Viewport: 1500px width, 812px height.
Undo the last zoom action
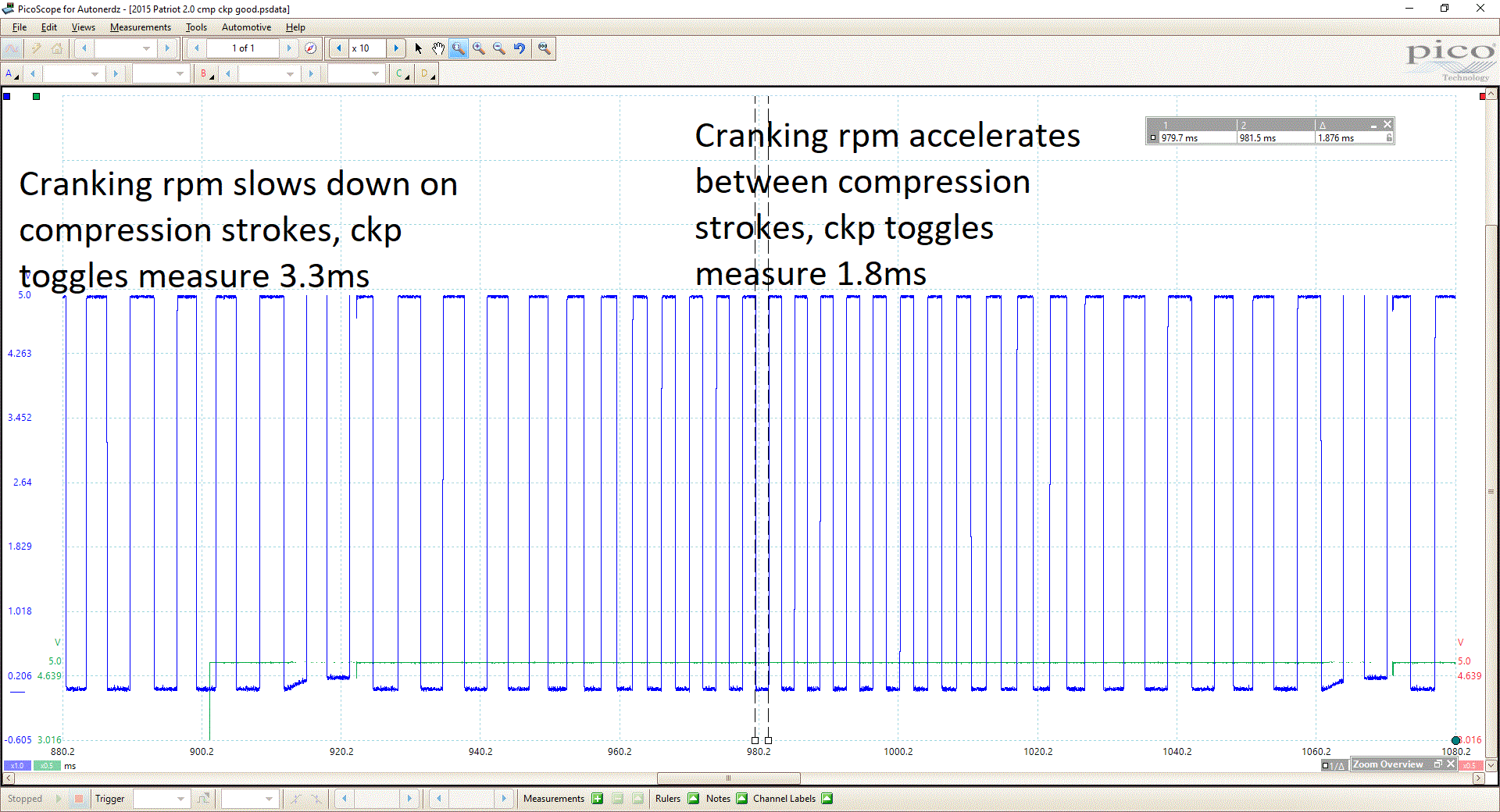519,48
